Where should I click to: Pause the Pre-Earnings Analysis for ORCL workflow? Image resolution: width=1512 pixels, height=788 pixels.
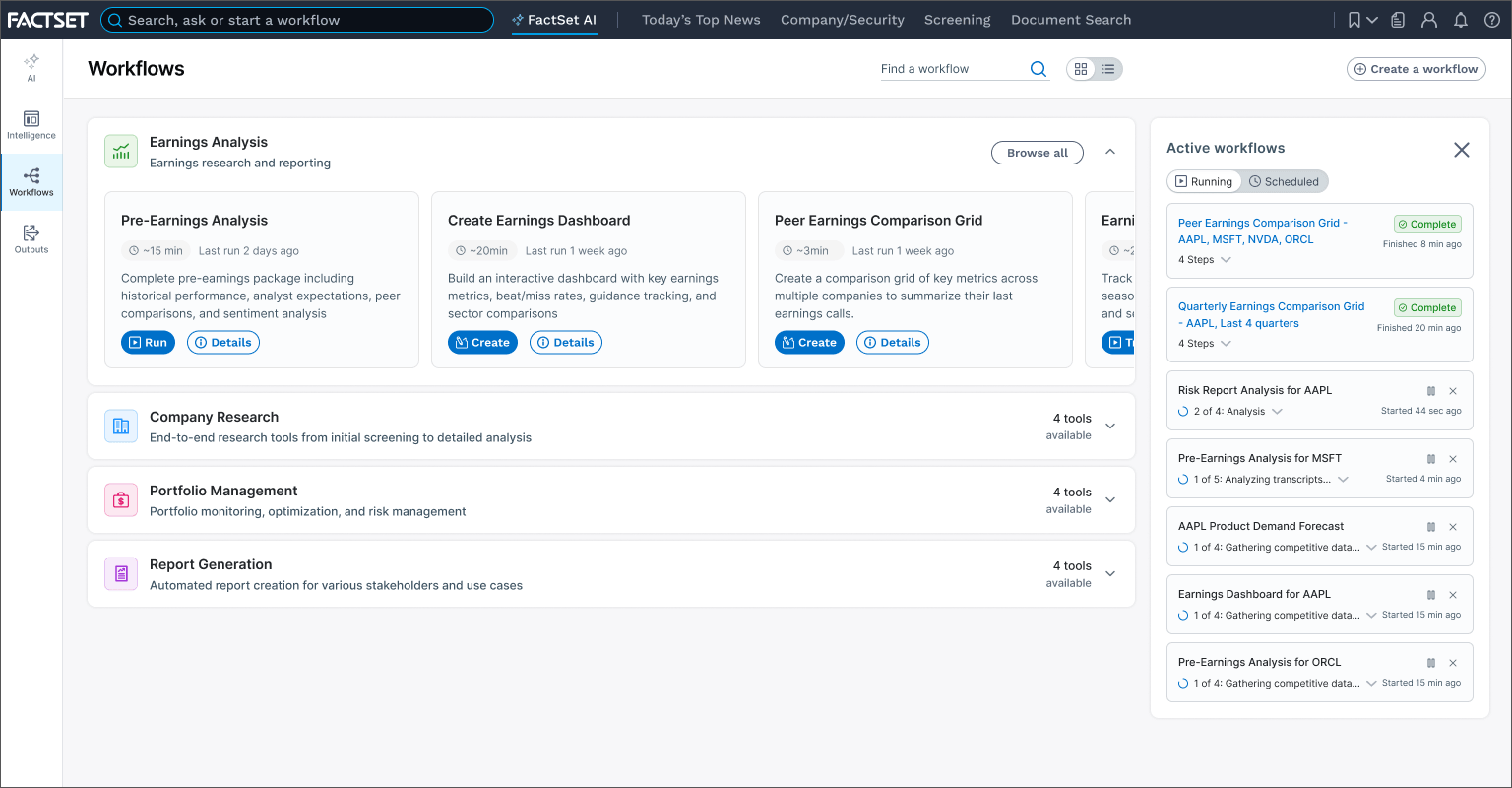pos(1431,663)
